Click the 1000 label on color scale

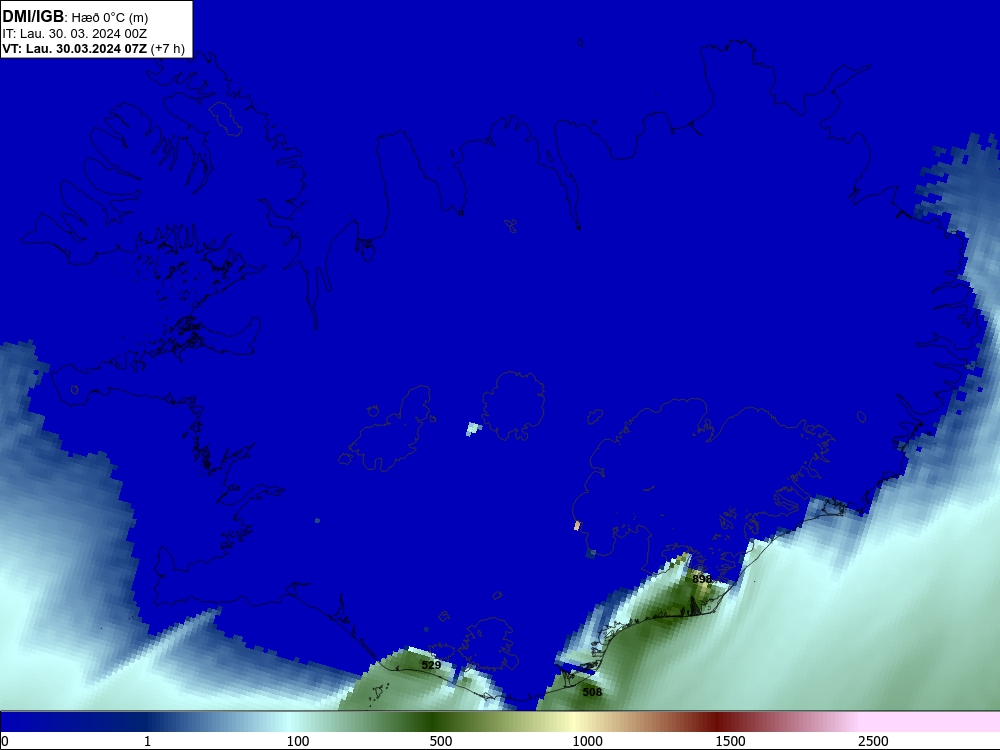tap(587, 741)
